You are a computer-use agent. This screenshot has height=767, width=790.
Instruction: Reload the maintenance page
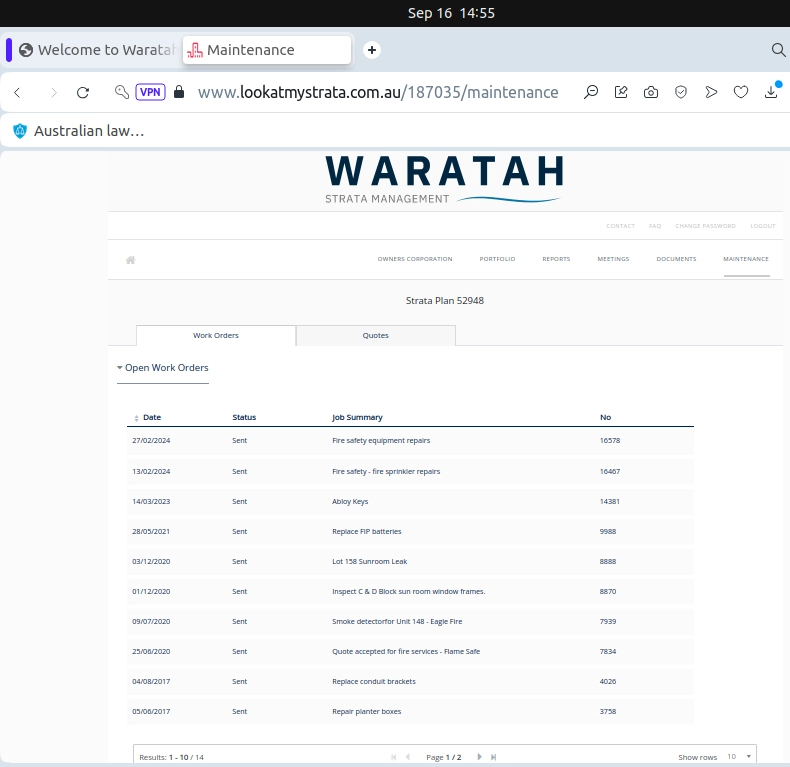[83, 92]
